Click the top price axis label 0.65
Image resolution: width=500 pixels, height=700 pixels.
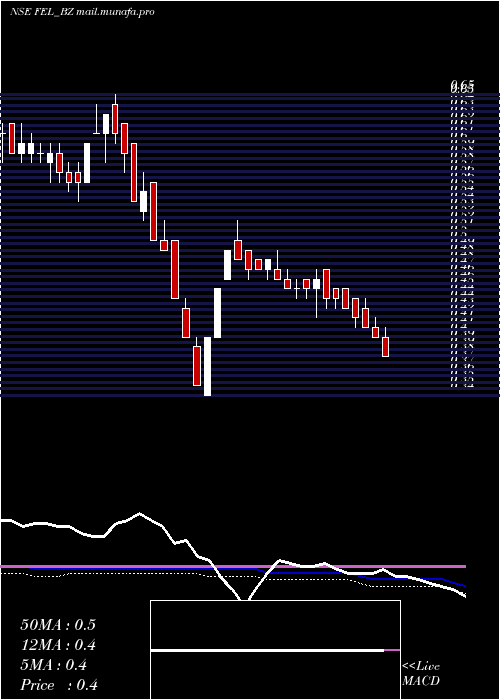pos(462,85)
